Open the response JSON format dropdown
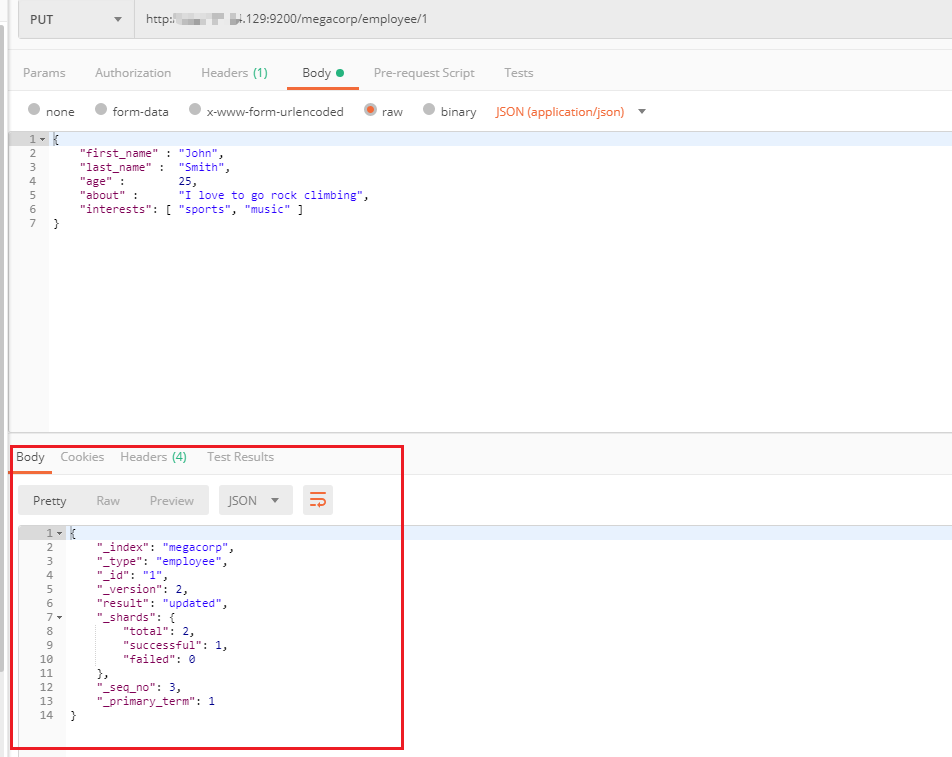Image resolution: width=952 pixels, height=757 pixels. (x=255, y=500)
